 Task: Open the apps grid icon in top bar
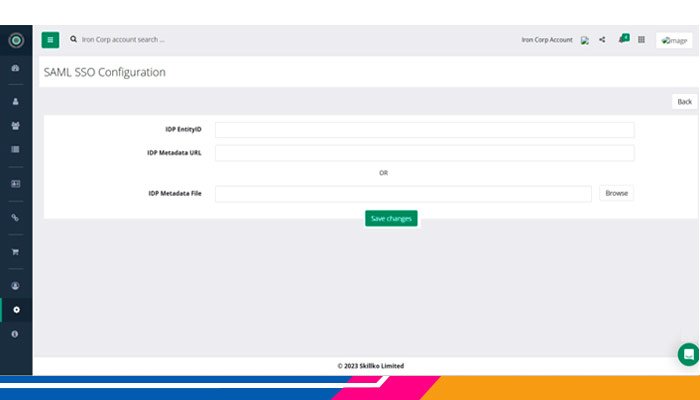click(x=642, y=39)
